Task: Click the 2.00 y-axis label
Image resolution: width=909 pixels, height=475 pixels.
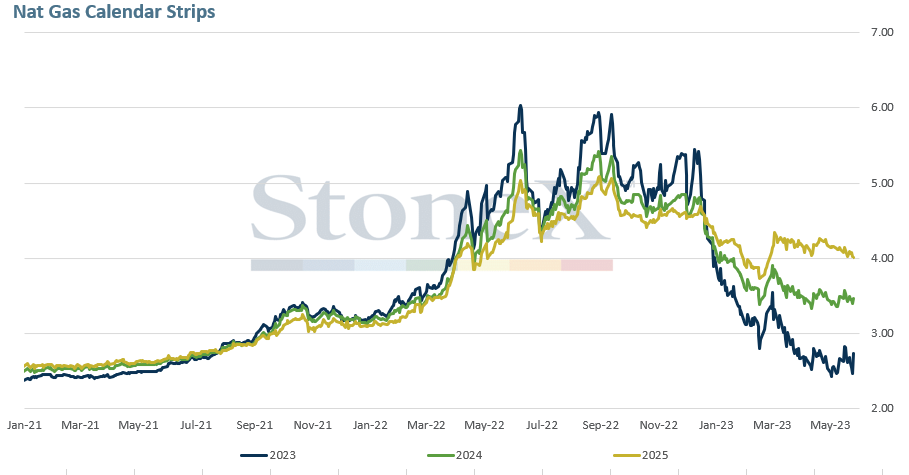Action: tap(882, 408)
